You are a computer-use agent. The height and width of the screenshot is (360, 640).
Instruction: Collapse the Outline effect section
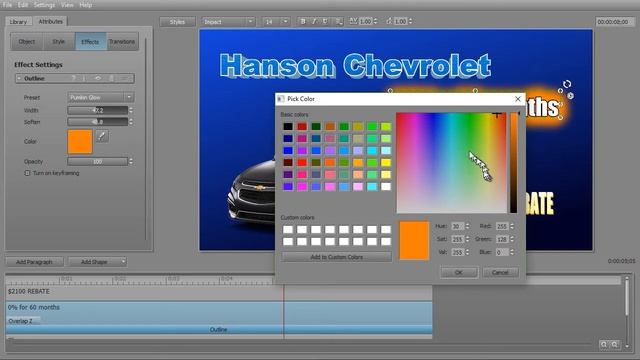pos(19,78)
